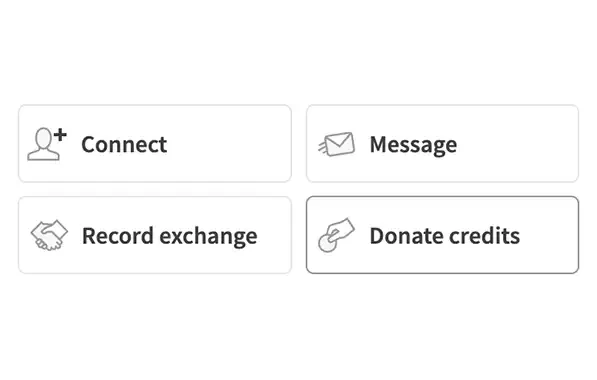
Task: Choose the Record exchange button
Action: [155, 235]
